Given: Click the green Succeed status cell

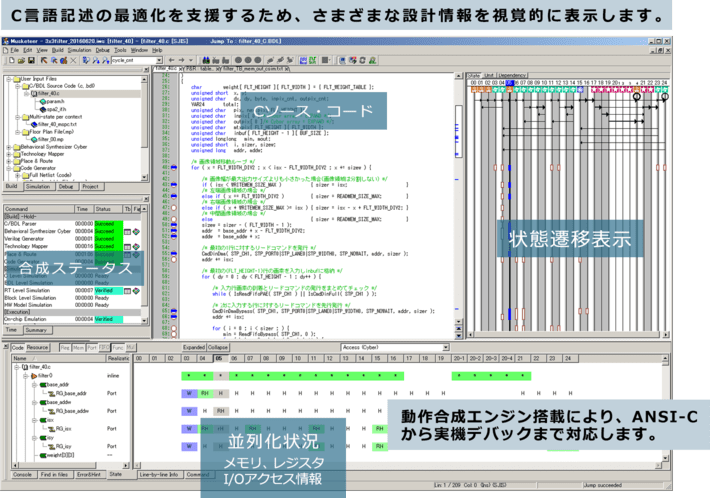Looking at the screenshot, I should coord(106,223).
